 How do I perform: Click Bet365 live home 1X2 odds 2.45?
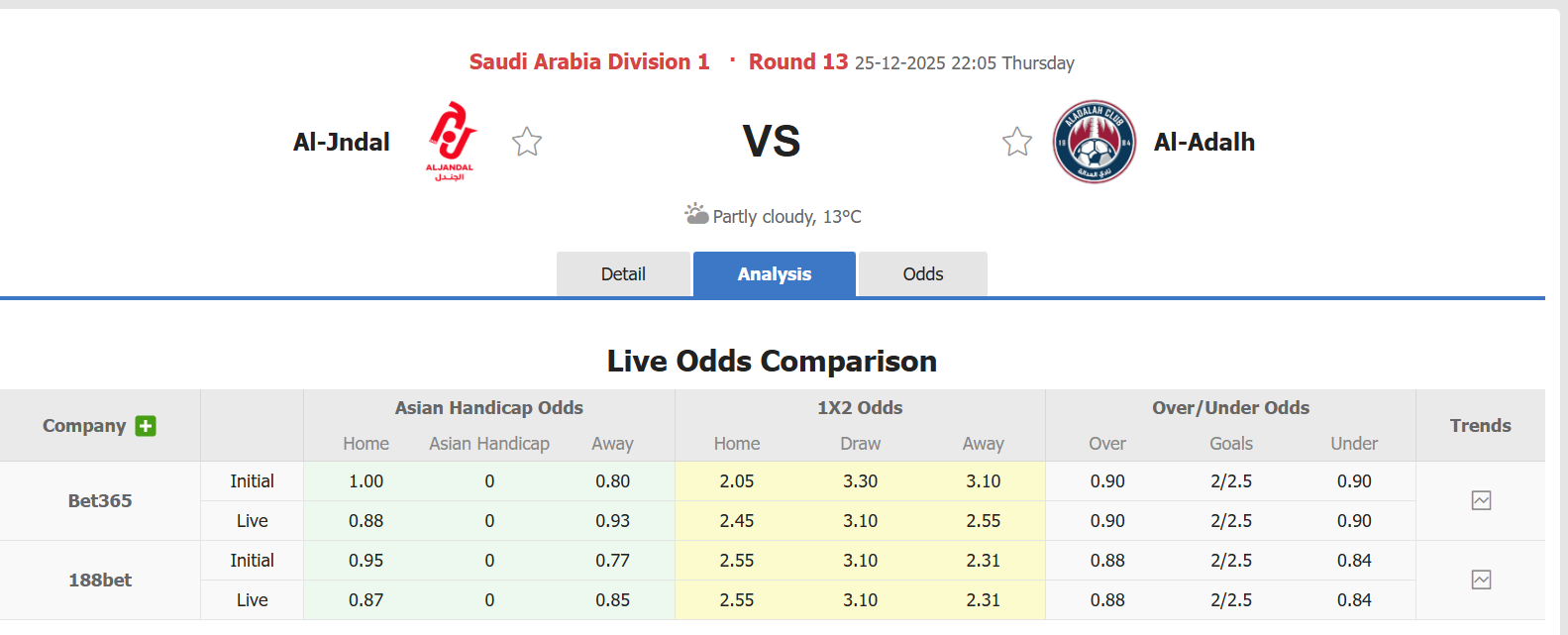[x=736, y=520]
